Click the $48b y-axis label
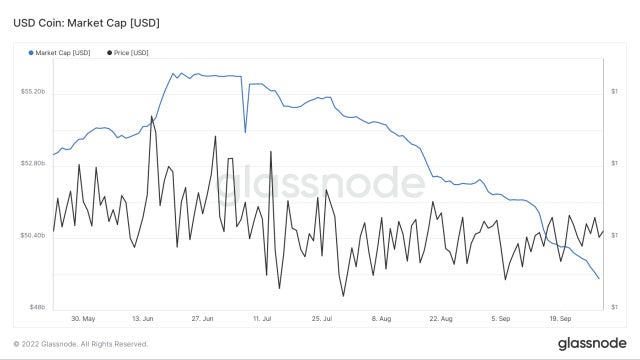Screen dimensions: 640x360 click(37, 307)
